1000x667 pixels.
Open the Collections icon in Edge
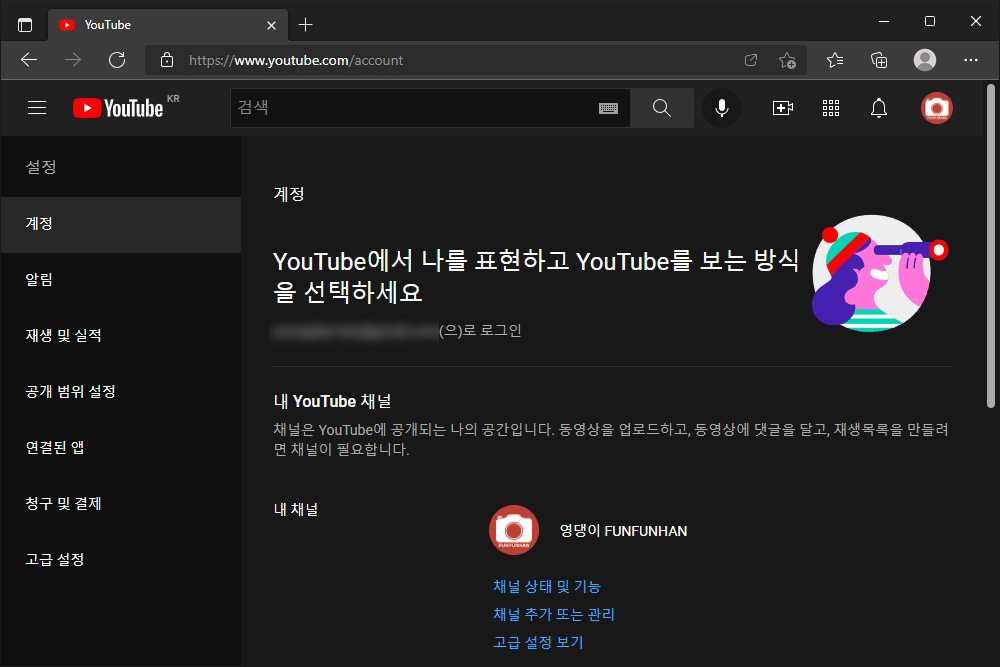pyautogui.click(x=879, y=60)
